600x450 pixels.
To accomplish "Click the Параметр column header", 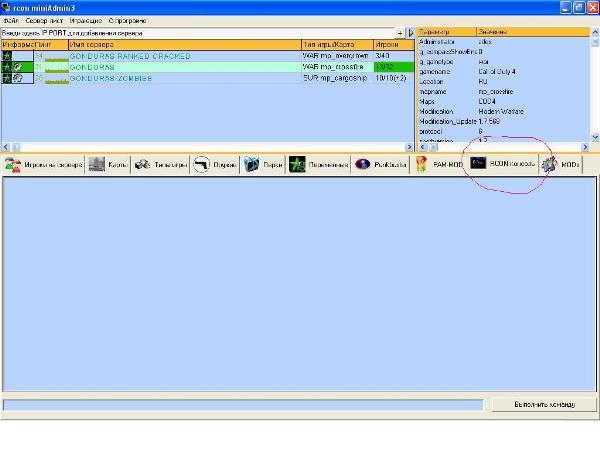I will (x=447, y=32).
